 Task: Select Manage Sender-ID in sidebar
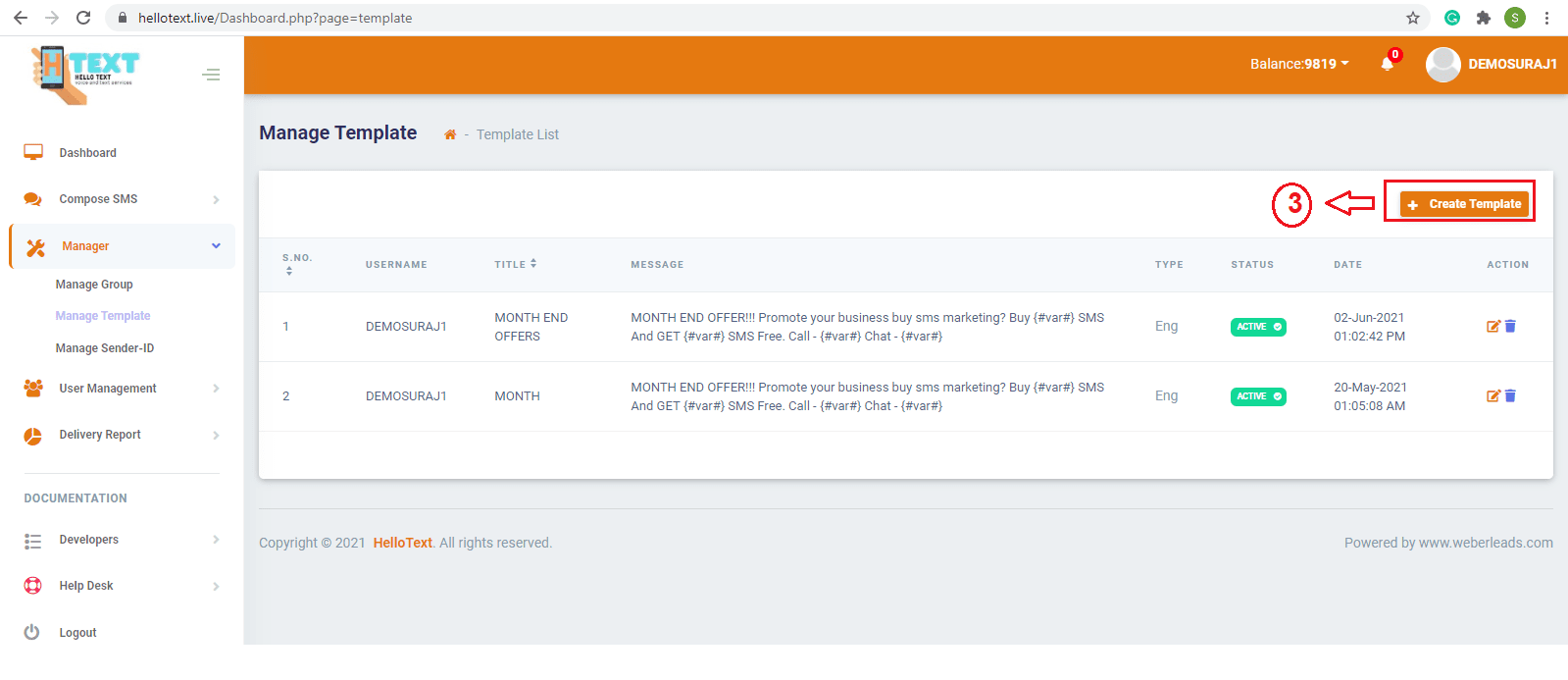105,348
